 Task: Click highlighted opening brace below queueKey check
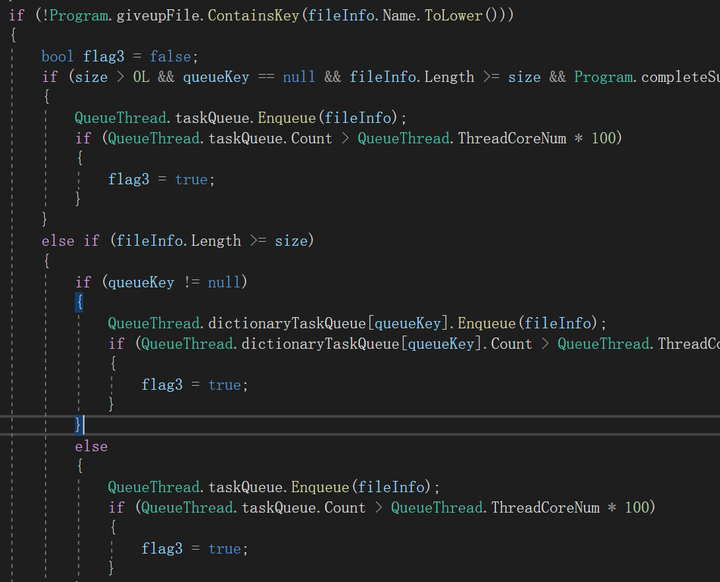(x=79, y=302)
